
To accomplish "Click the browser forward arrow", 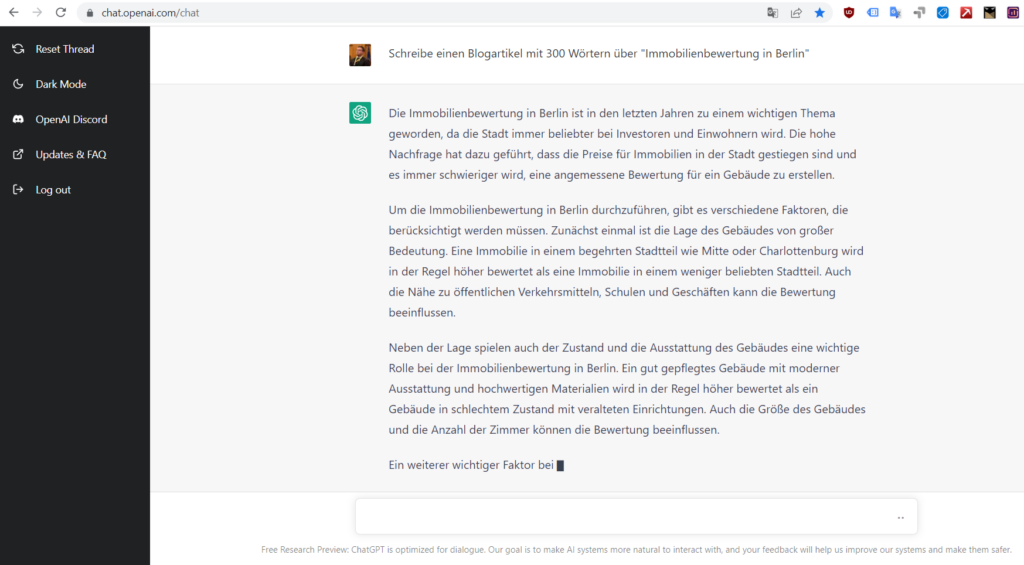I will coord(37,12).
